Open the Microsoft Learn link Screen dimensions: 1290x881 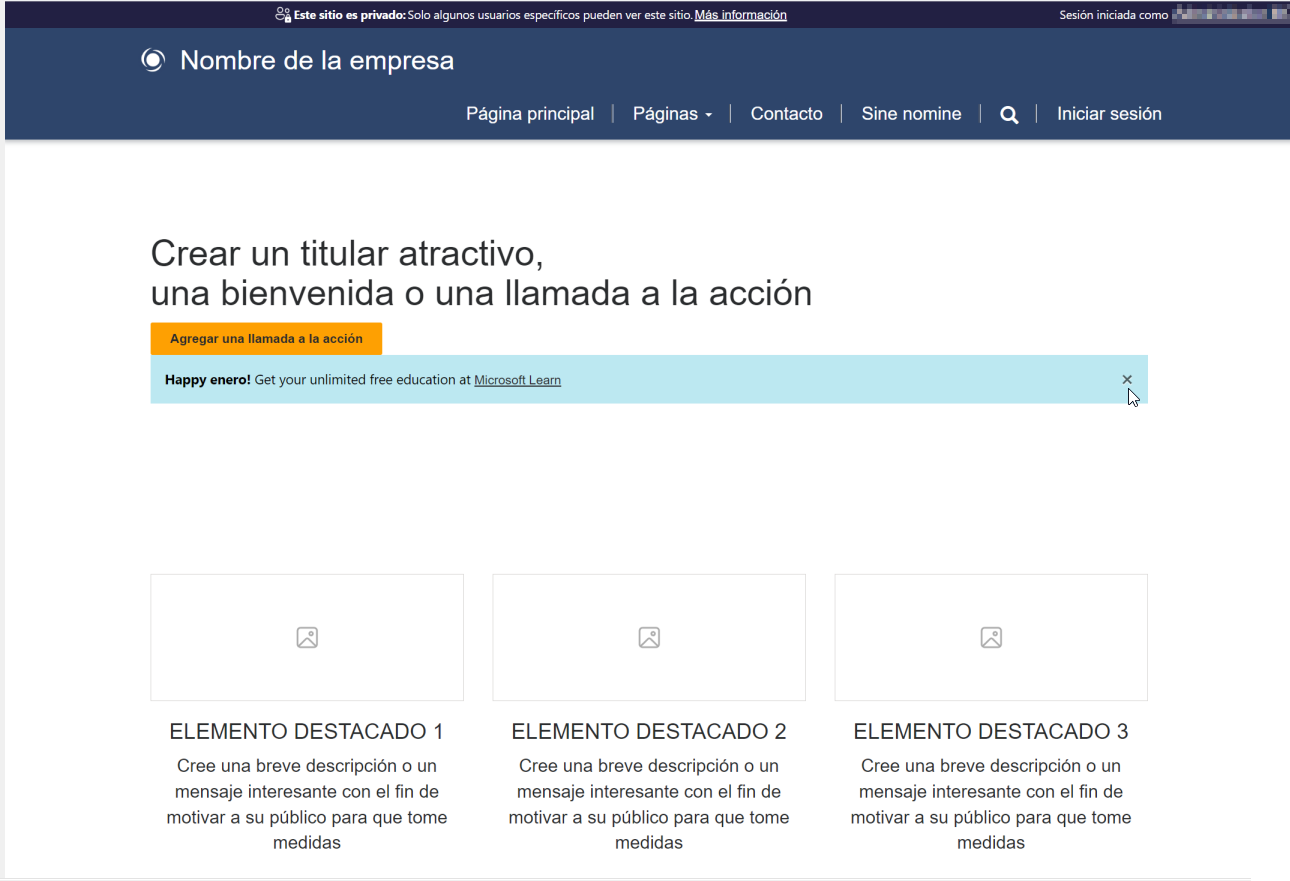pos(517,380)
